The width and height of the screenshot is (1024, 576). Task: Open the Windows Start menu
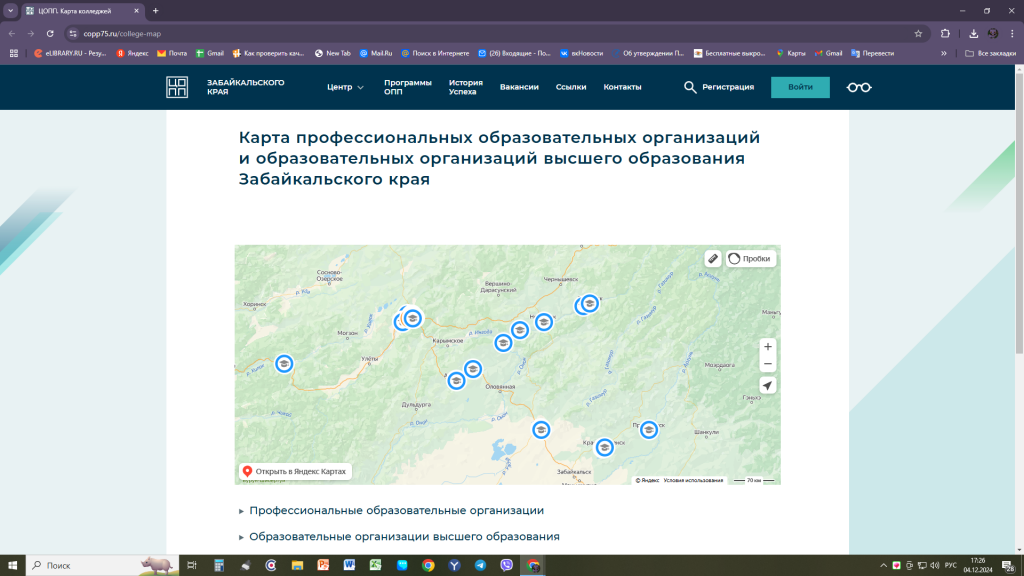(x=12, y=566)
